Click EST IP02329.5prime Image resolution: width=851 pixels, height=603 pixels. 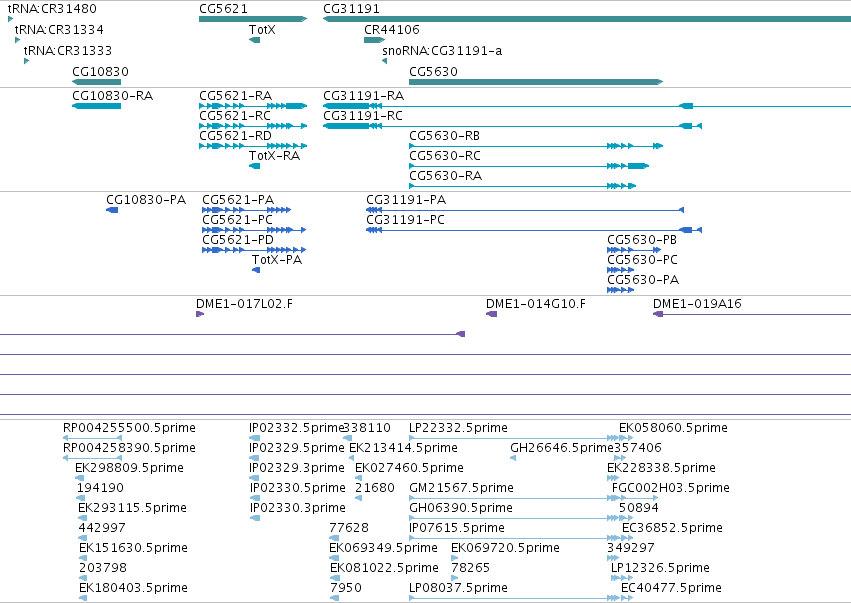click(x=254, y=458)
